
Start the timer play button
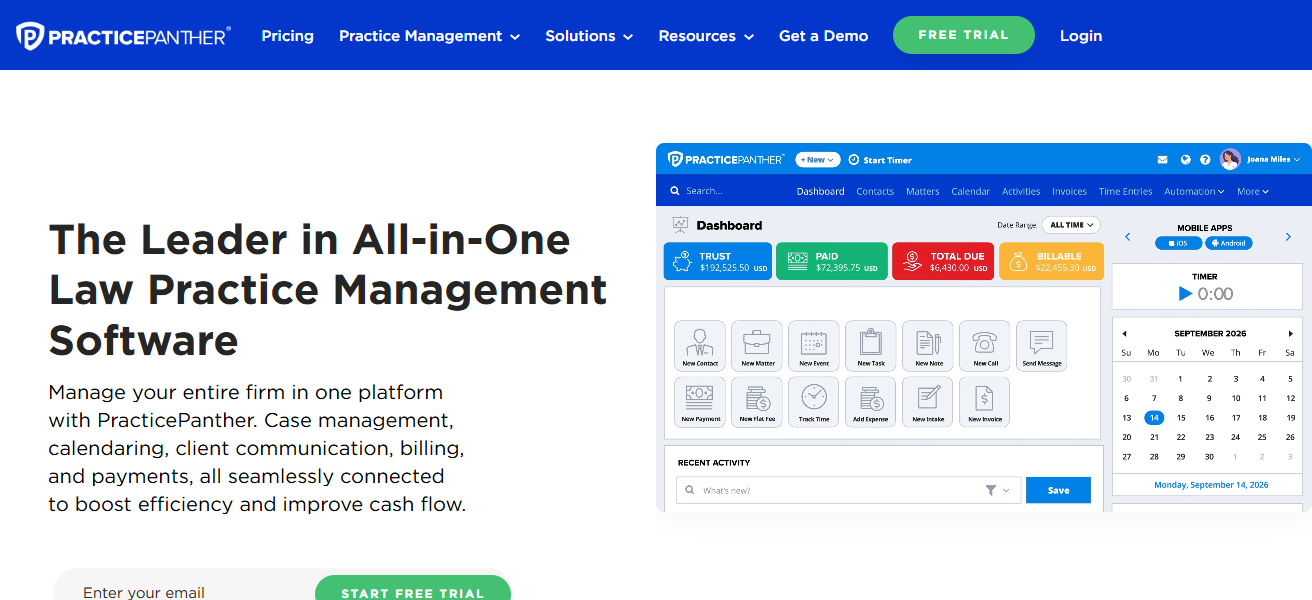coord(1185,294)
